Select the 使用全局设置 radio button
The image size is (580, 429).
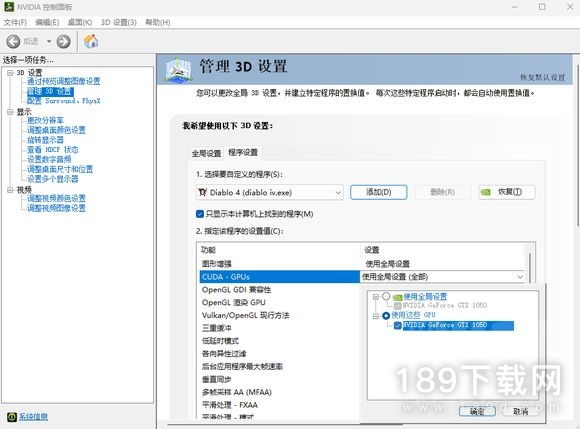386,296
